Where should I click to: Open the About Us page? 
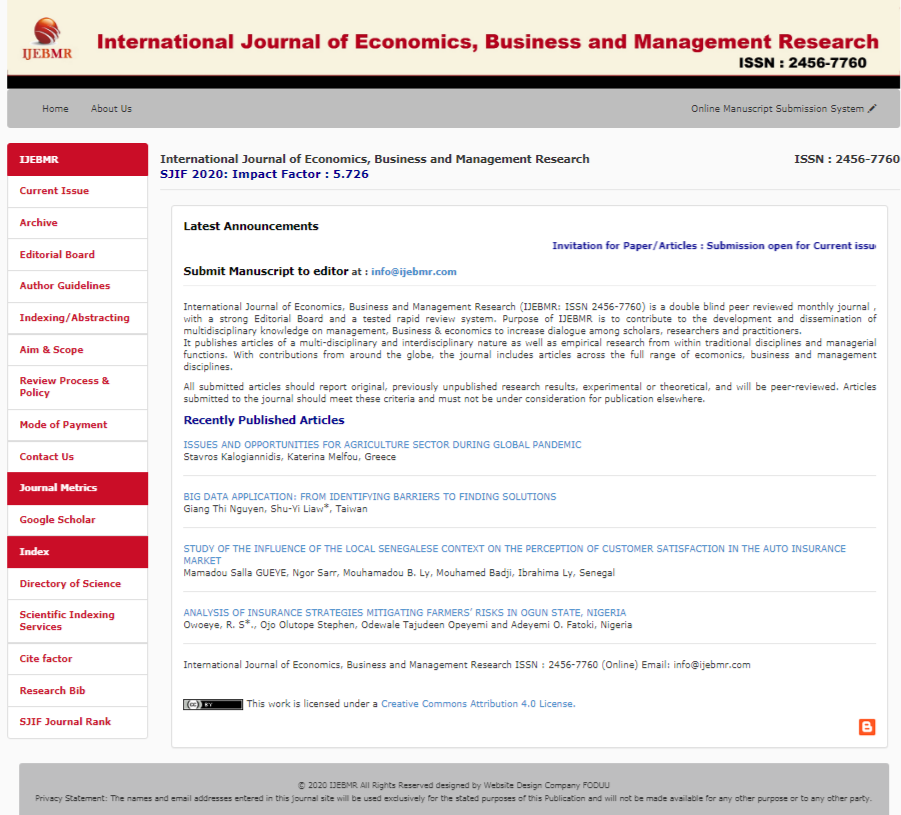[x=111, y=109]
